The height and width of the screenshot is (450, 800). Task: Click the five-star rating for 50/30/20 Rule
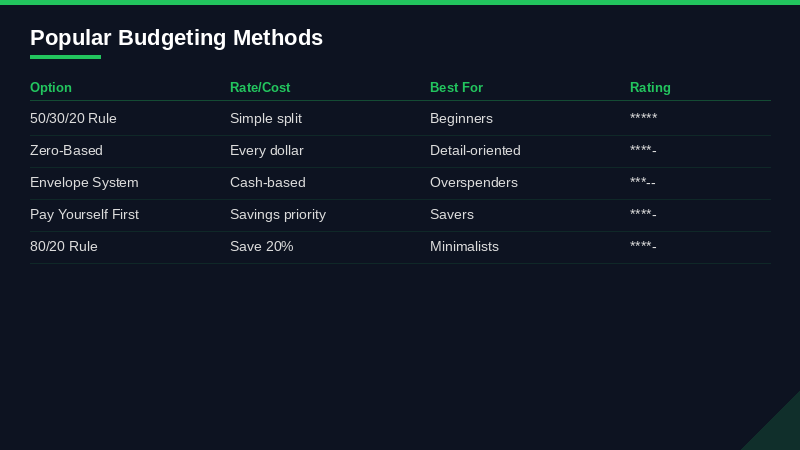click(643, 119)
